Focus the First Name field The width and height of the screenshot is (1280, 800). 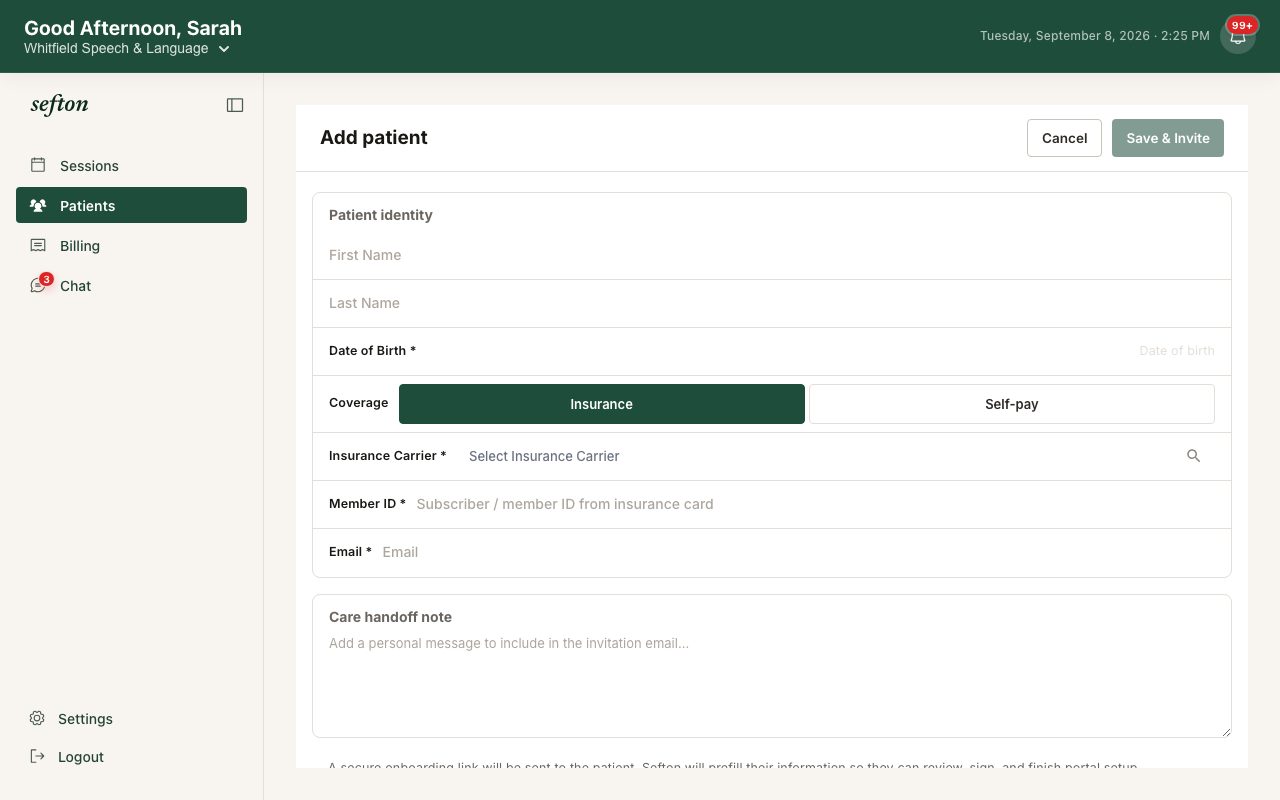[x=772, y=255]
